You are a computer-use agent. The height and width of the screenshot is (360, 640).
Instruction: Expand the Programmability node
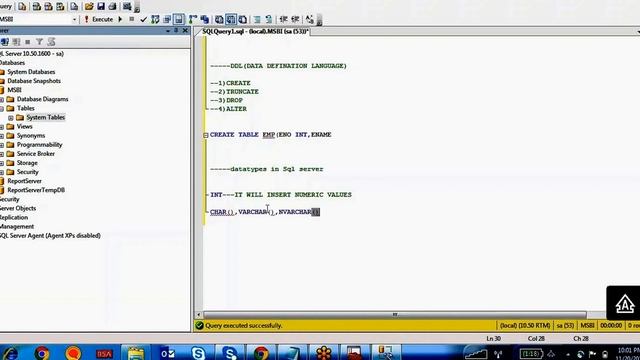[x=2, y=145]
